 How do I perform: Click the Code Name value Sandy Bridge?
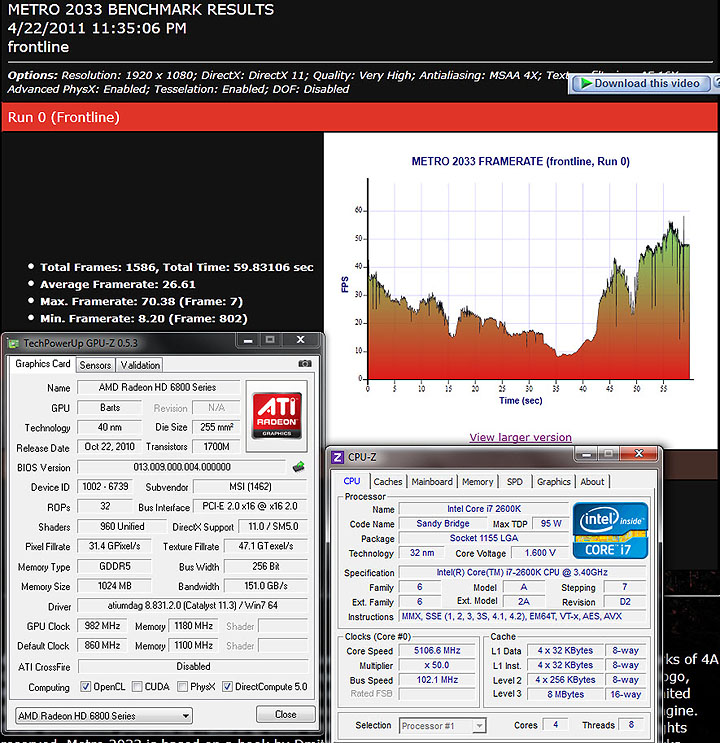(x=443, y=524)
